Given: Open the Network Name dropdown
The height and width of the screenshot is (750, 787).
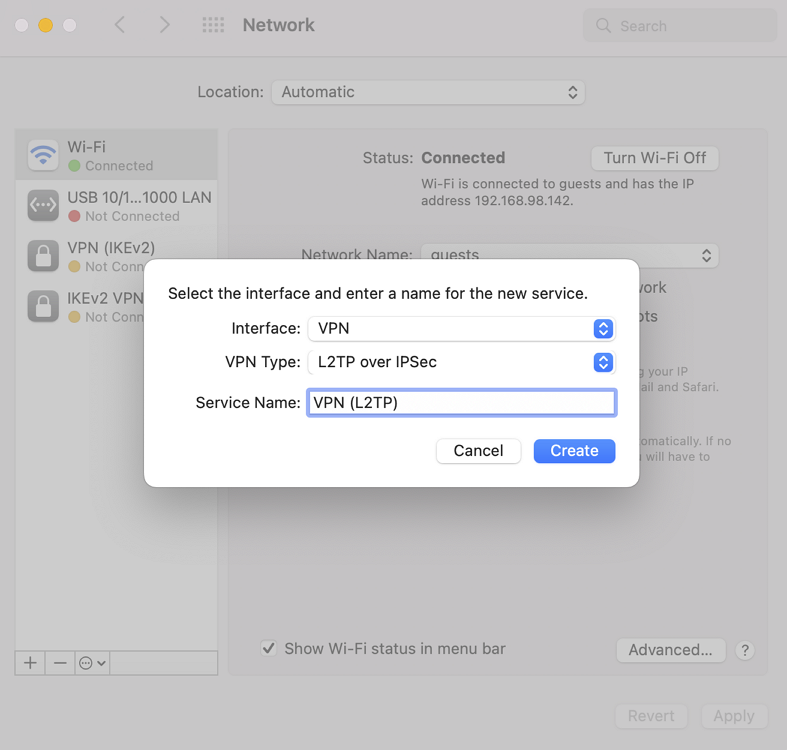Looking at the screenshot, I should (x=569, y=255).
